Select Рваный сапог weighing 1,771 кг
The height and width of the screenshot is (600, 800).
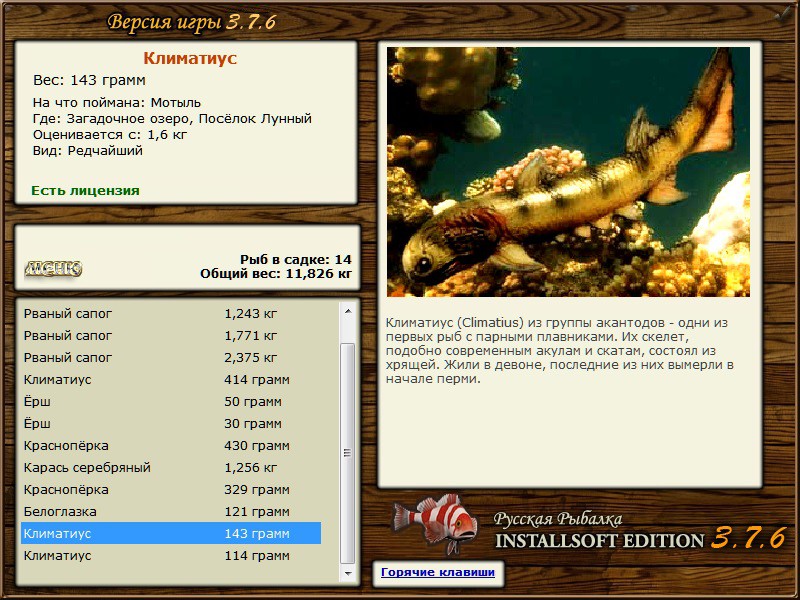click(171, 336)
